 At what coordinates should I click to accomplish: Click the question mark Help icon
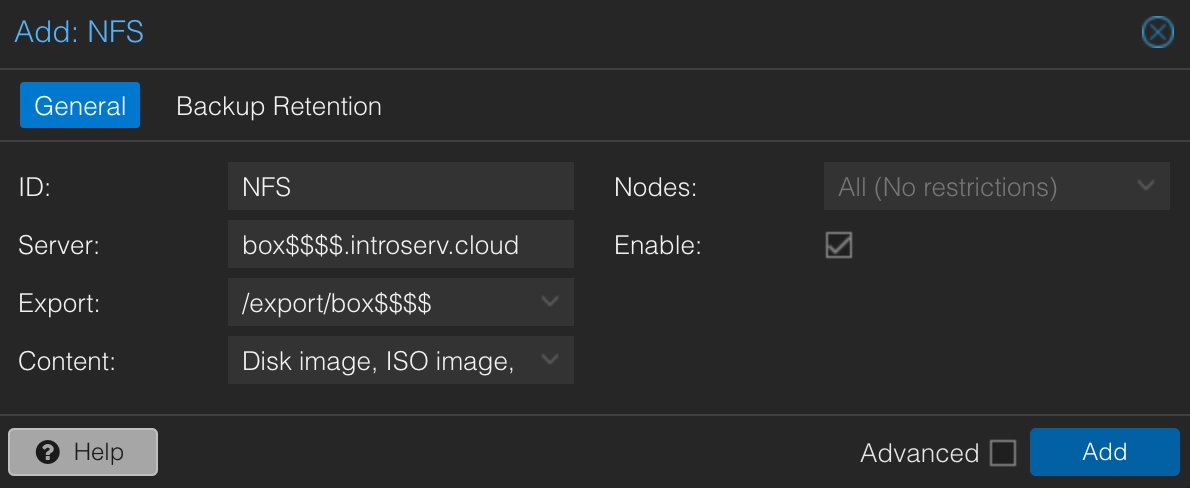(47, 452)
